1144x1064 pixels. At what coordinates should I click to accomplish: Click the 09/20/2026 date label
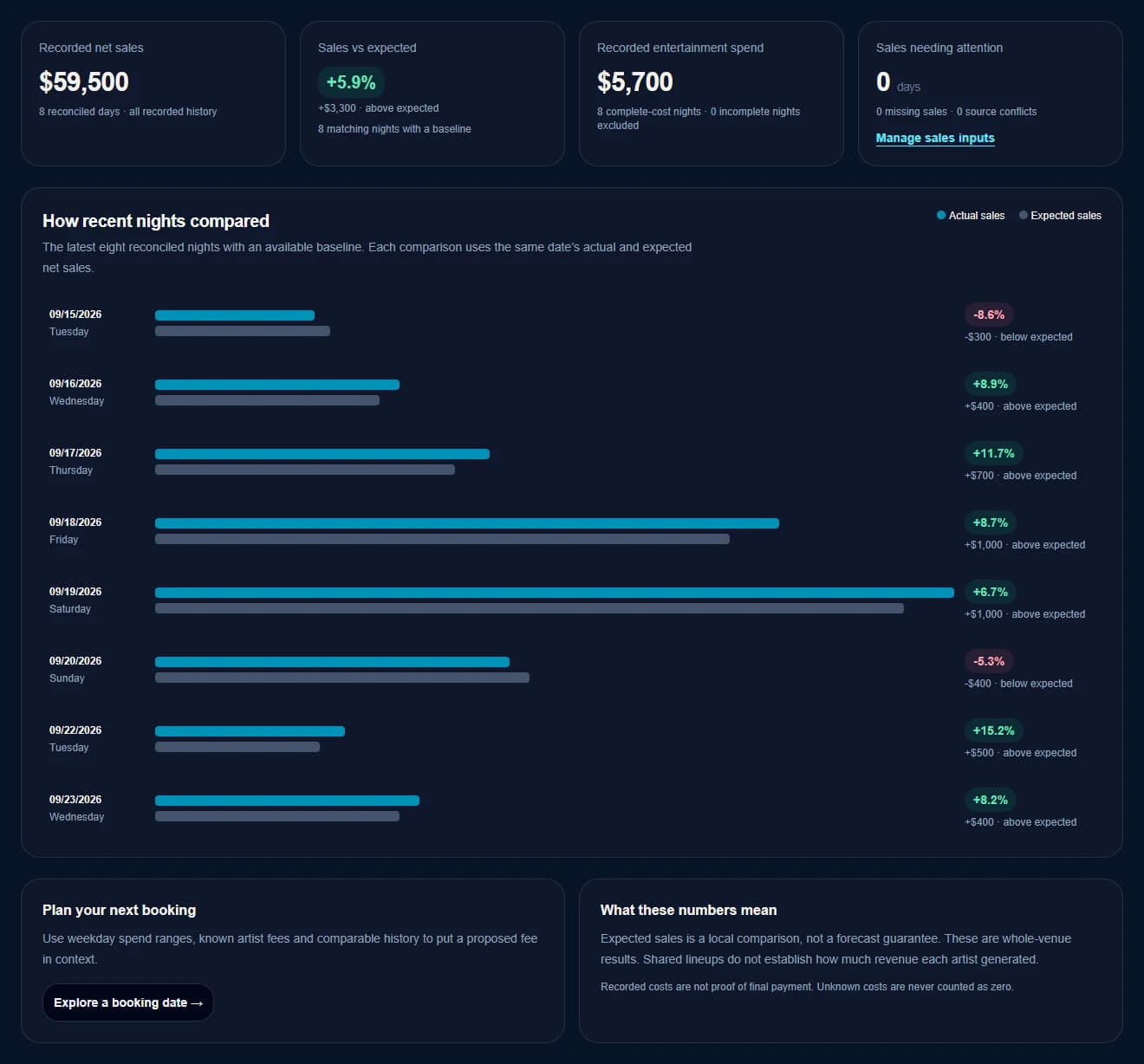[75, 661]
